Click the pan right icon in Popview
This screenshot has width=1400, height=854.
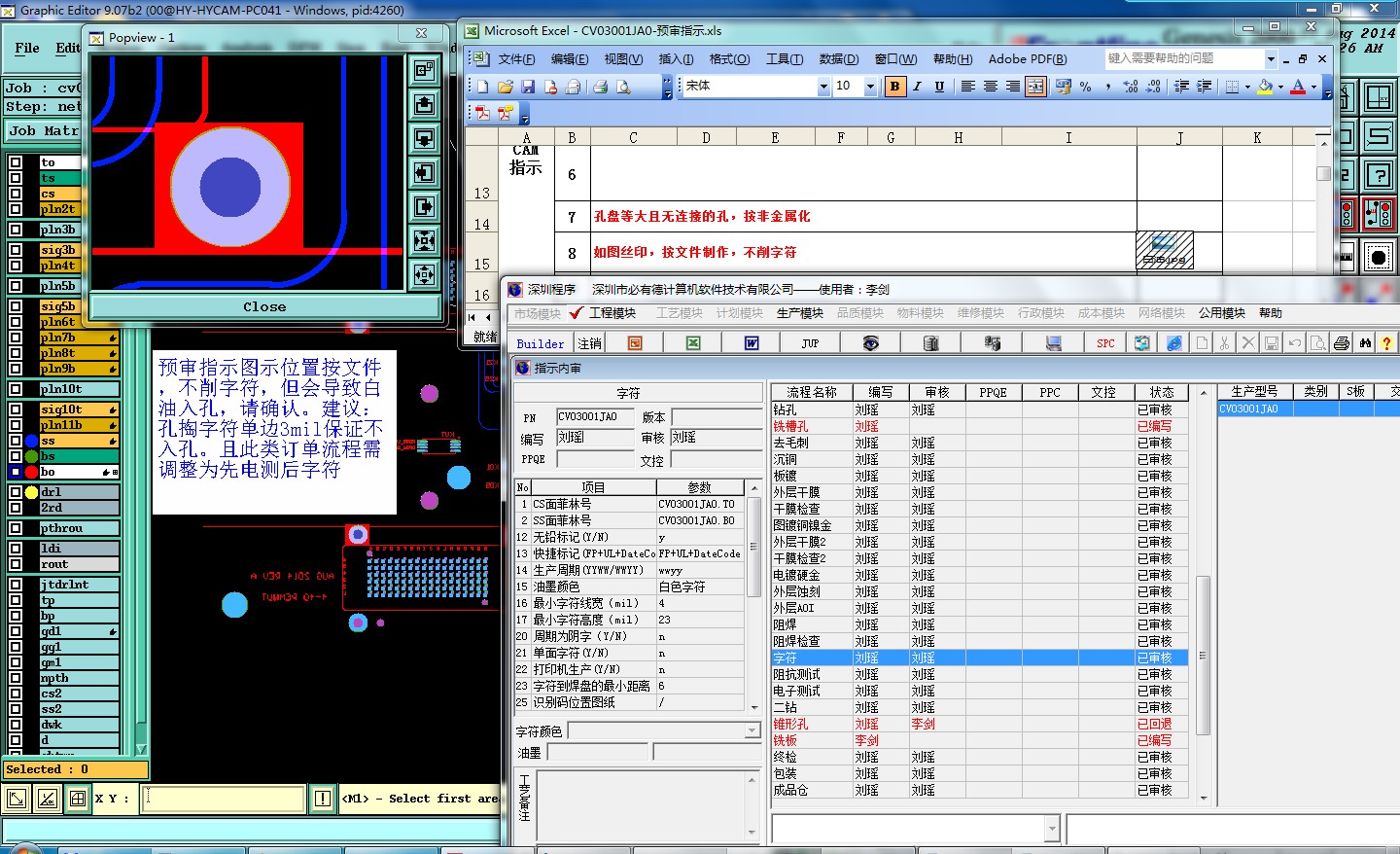pos(425,206)
